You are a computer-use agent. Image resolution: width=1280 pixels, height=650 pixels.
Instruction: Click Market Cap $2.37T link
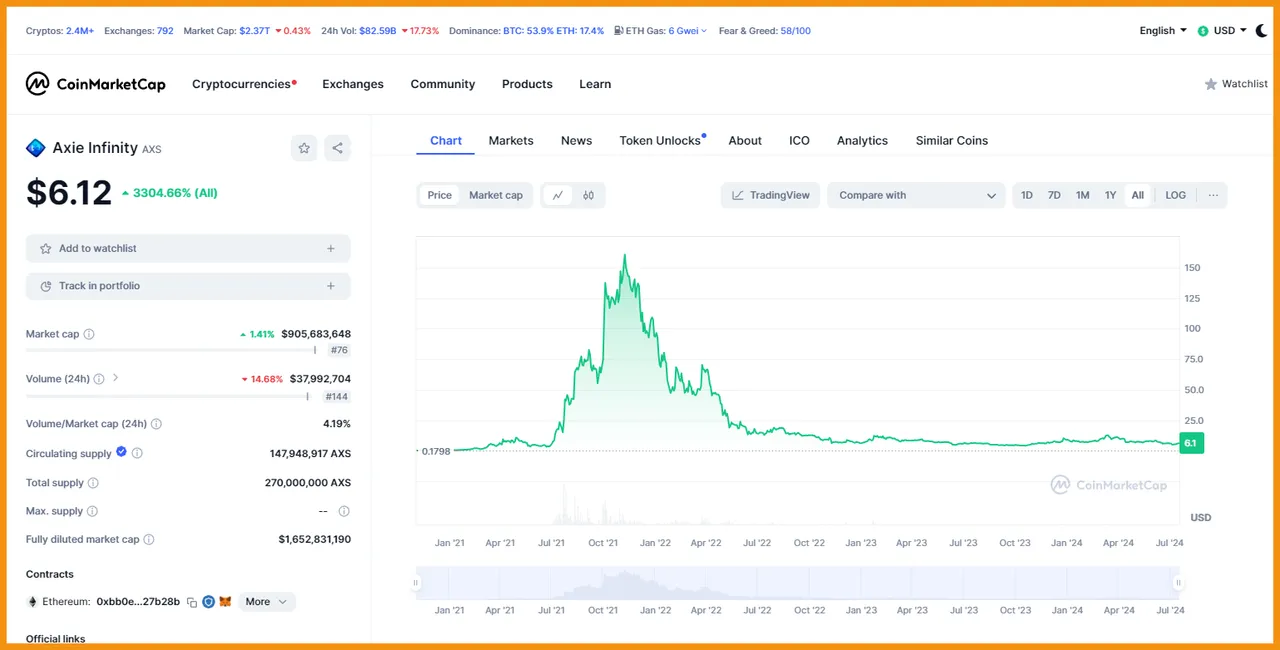pyautogui.click(x=227, y=31)
